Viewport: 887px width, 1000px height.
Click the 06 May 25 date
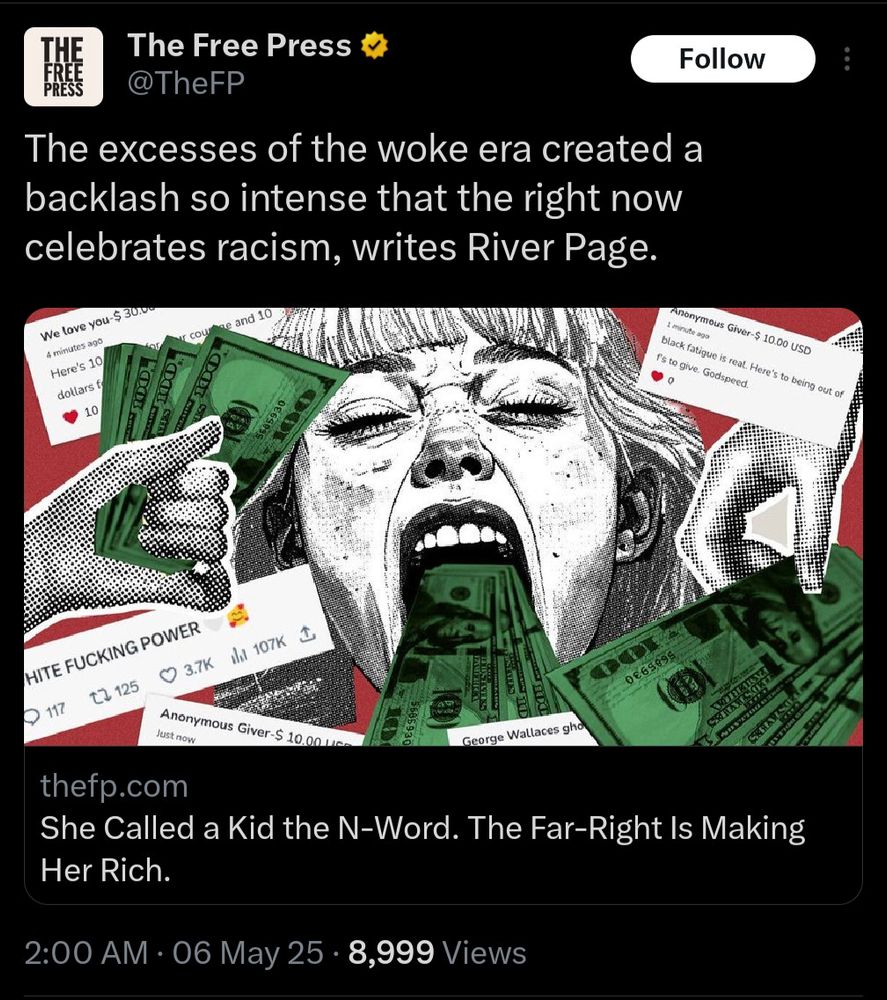[247, 953]
